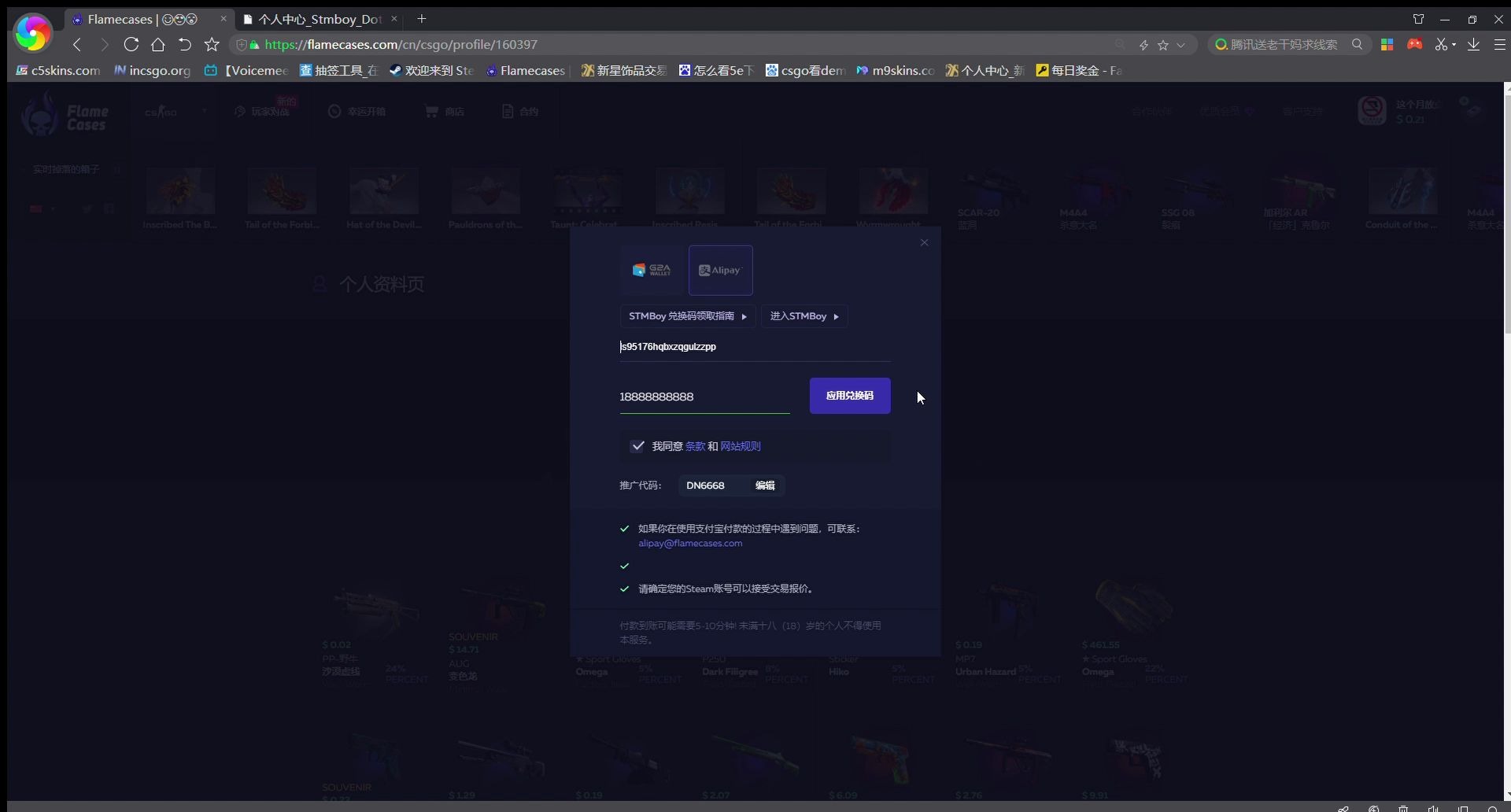This screenshot has width=1511, height=812.
Task: Click the shirt skin icon in title bar
Action: 1418,19
